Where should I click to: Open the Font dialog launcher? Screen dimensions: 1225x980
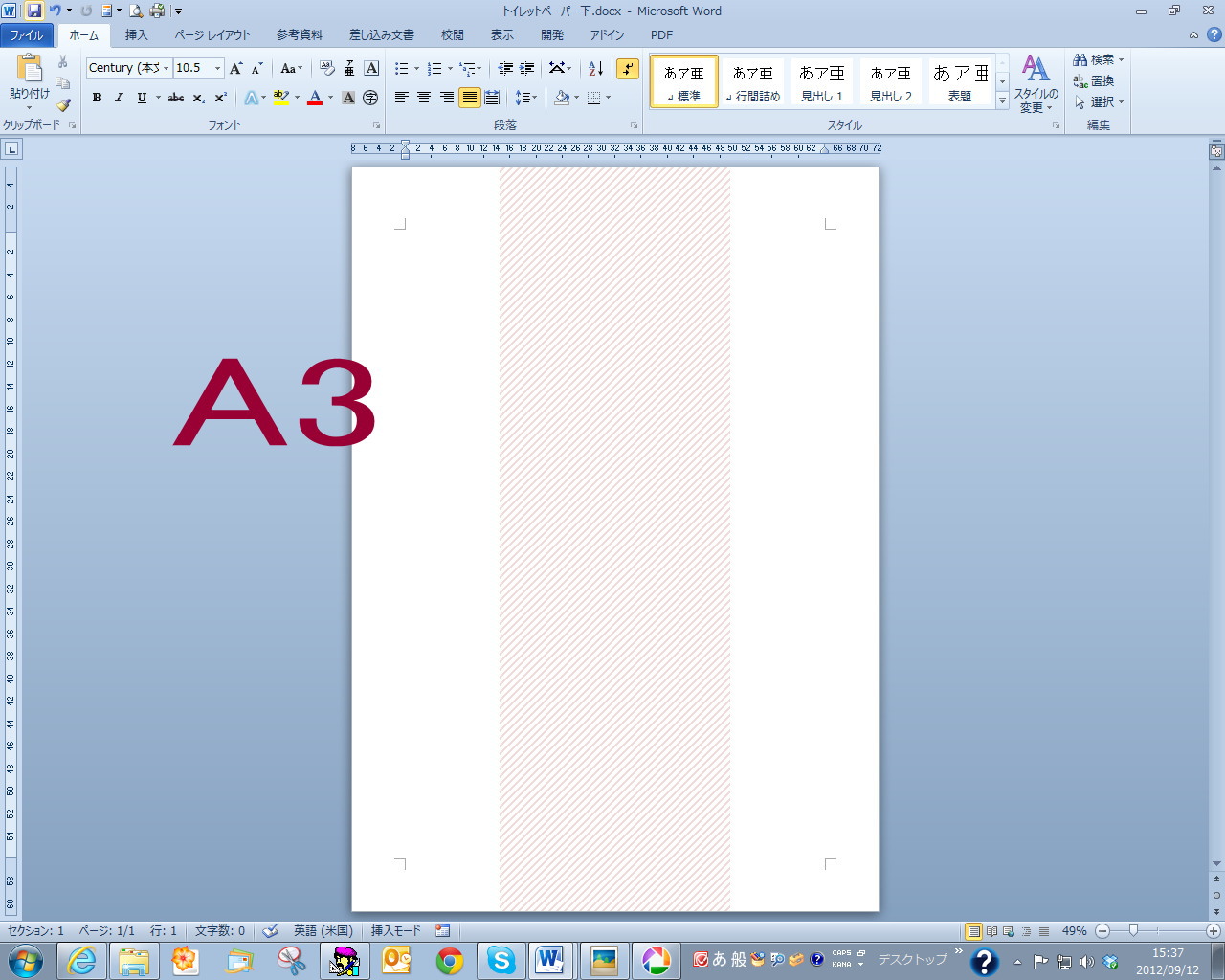(x=376, y=125)
